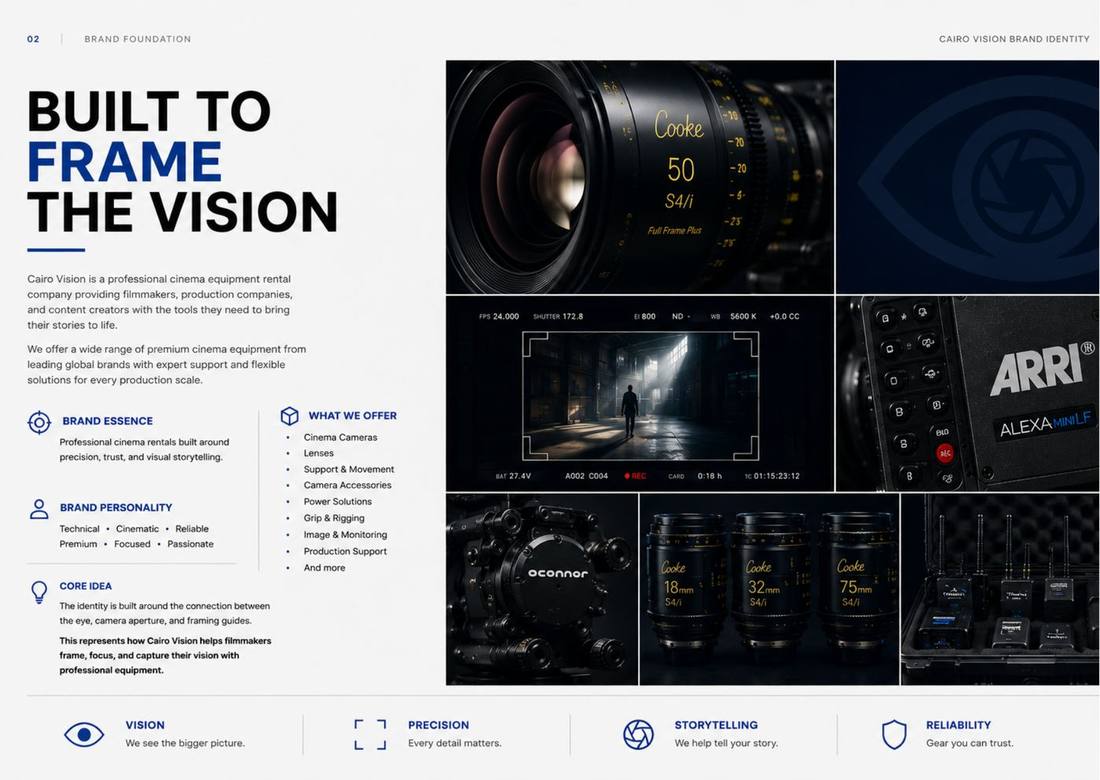Click the BRAND PERSONALITY heading
The image size is (1100, 780).
[116, 507]
